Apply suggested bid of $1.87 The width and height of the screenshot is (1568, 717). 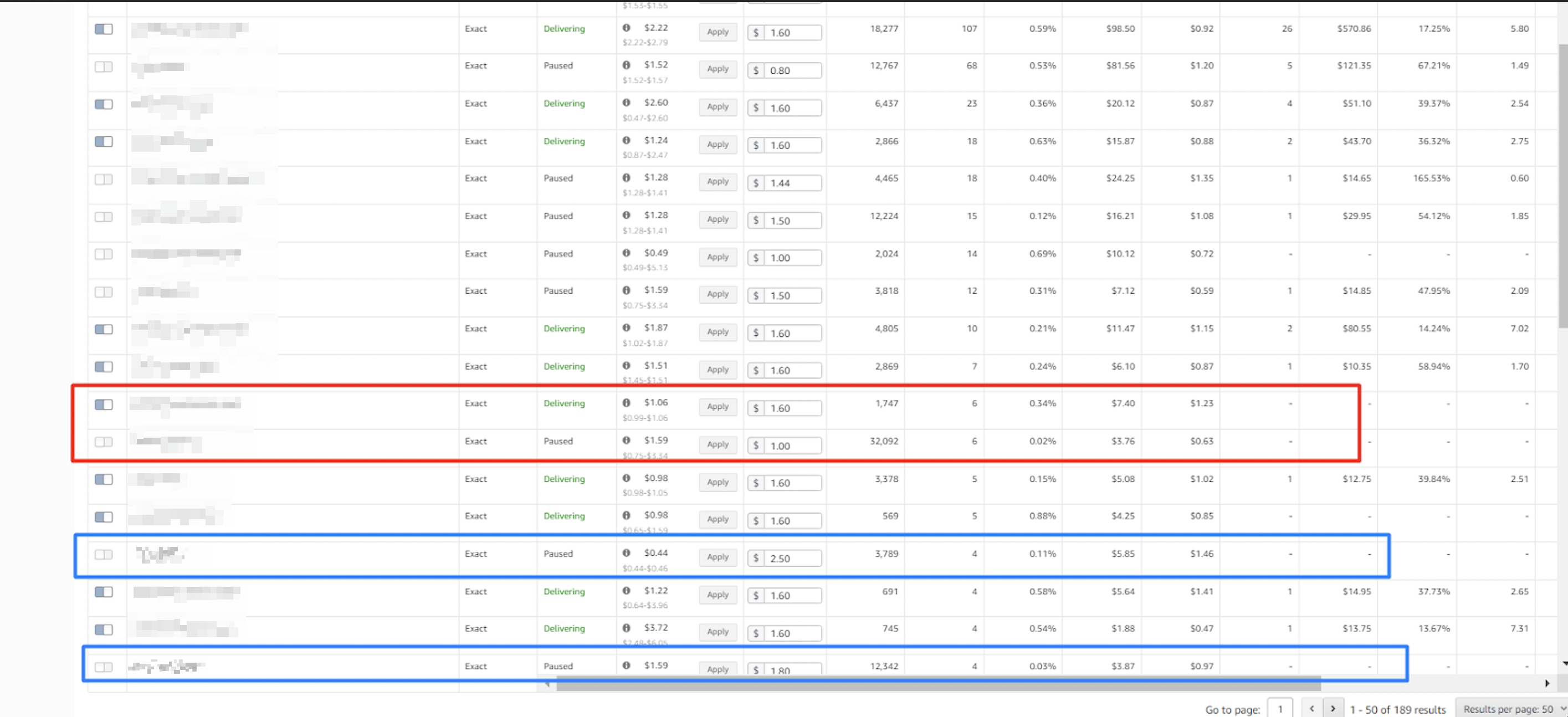coord(718,332)
